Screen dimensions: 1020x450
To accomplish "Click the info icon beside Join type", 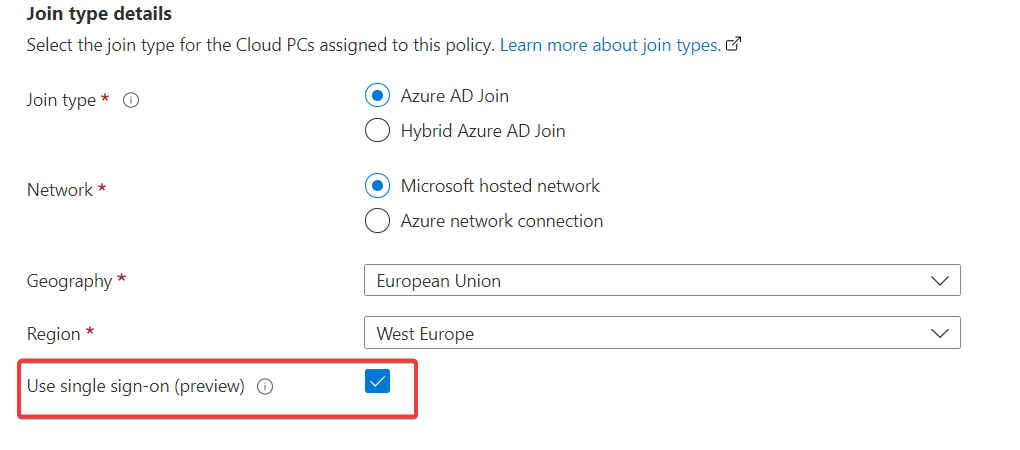I will pos(130,100).
